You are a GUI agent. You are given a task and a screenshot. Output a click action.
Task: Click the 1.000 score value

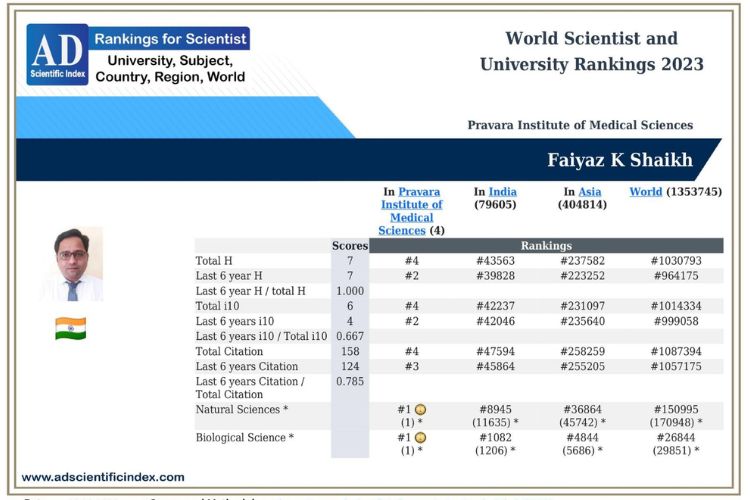(350, 291)
